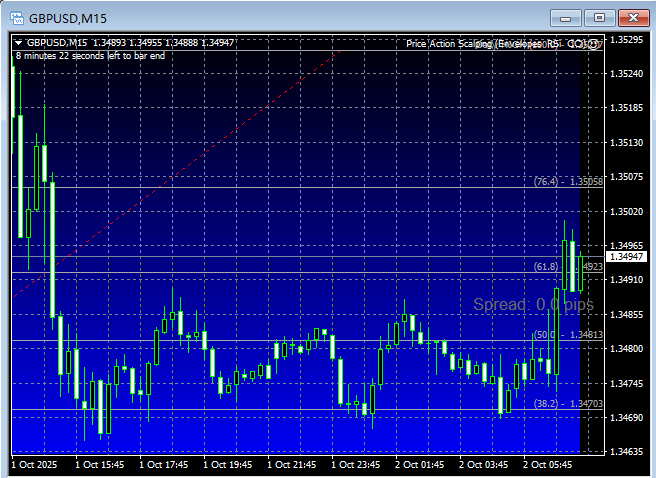
Task: Click the GBPUSD,M15 window title text
Action: click(68, 18)
